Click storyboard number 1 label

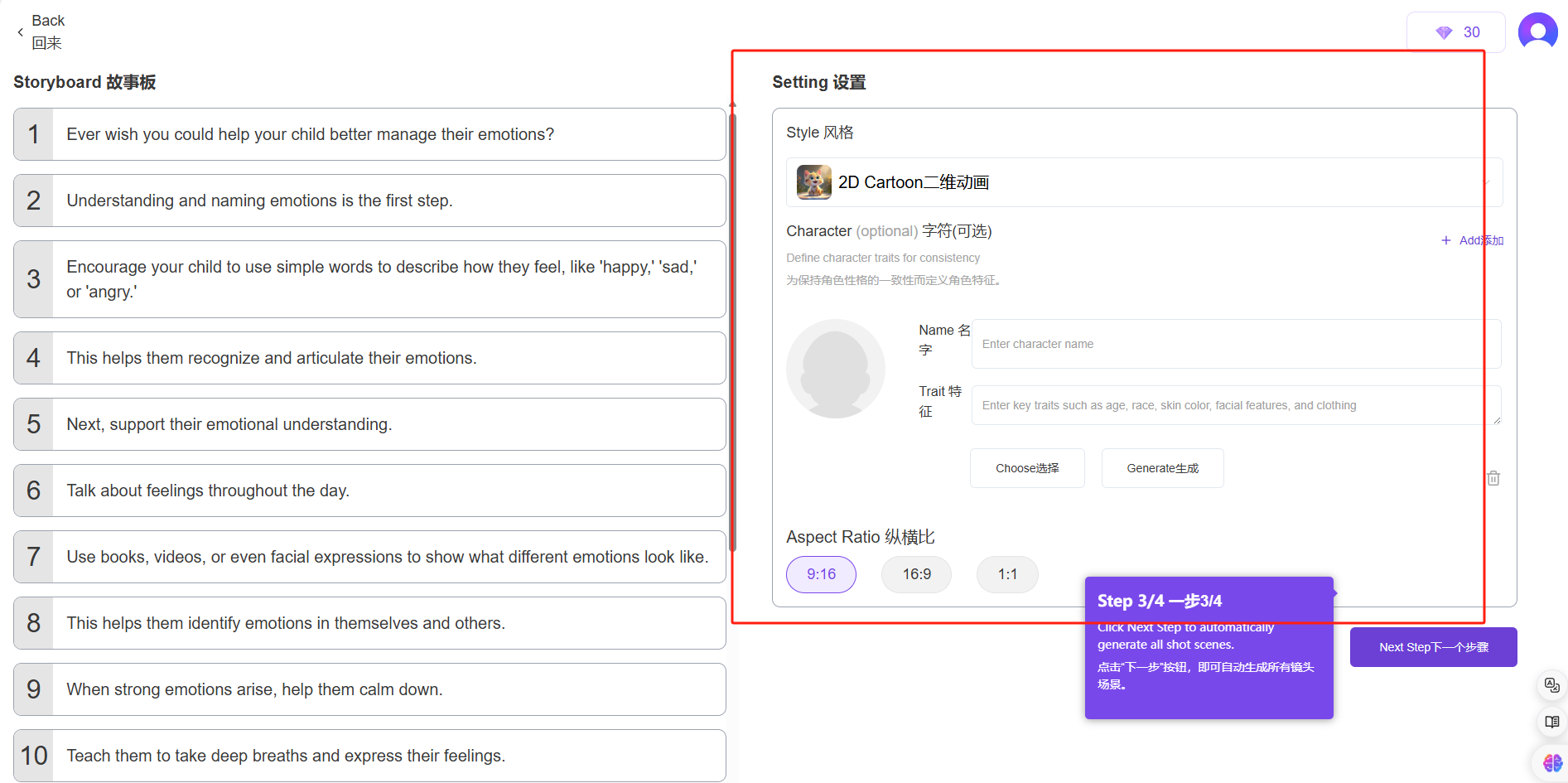click(x=34, y=134)
